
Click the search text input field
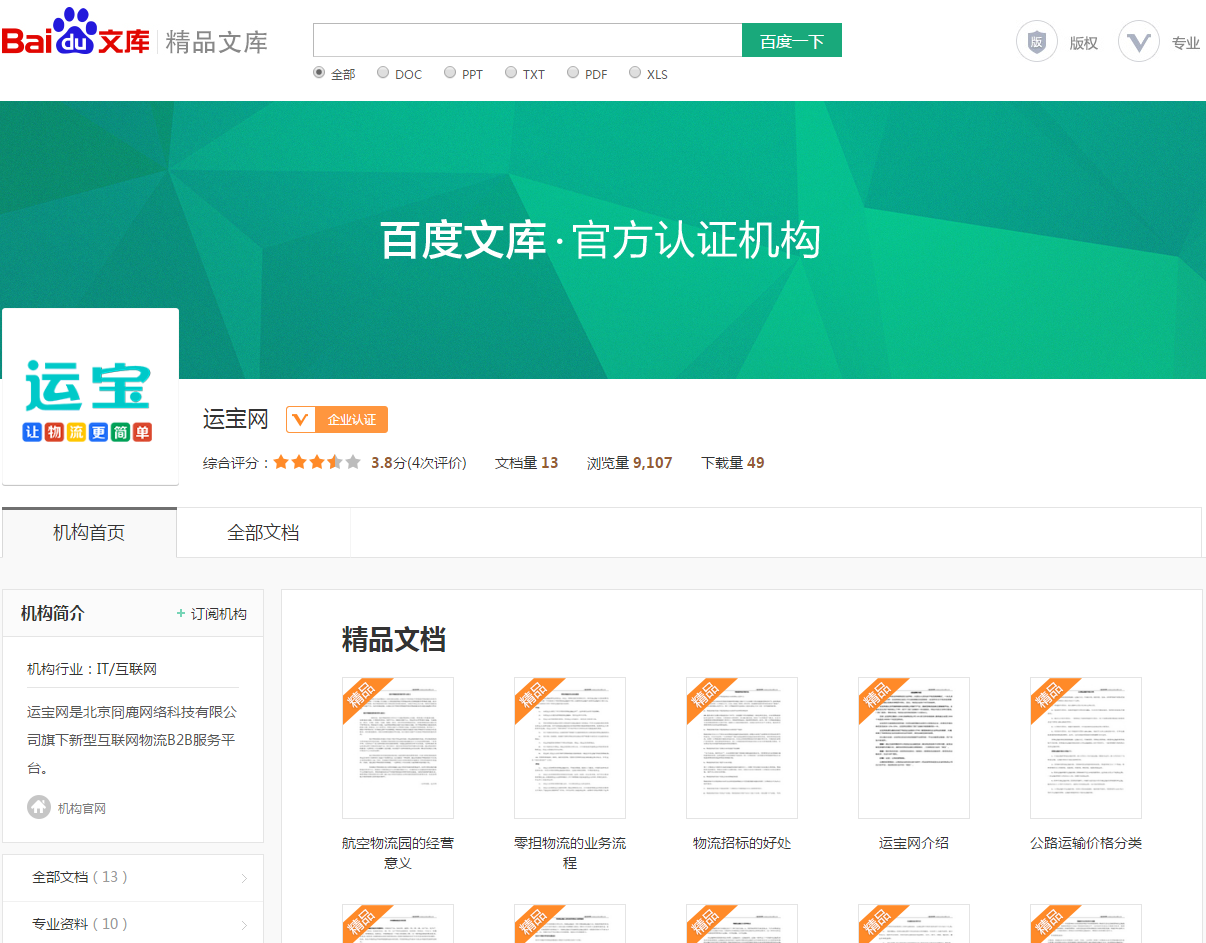527,41
